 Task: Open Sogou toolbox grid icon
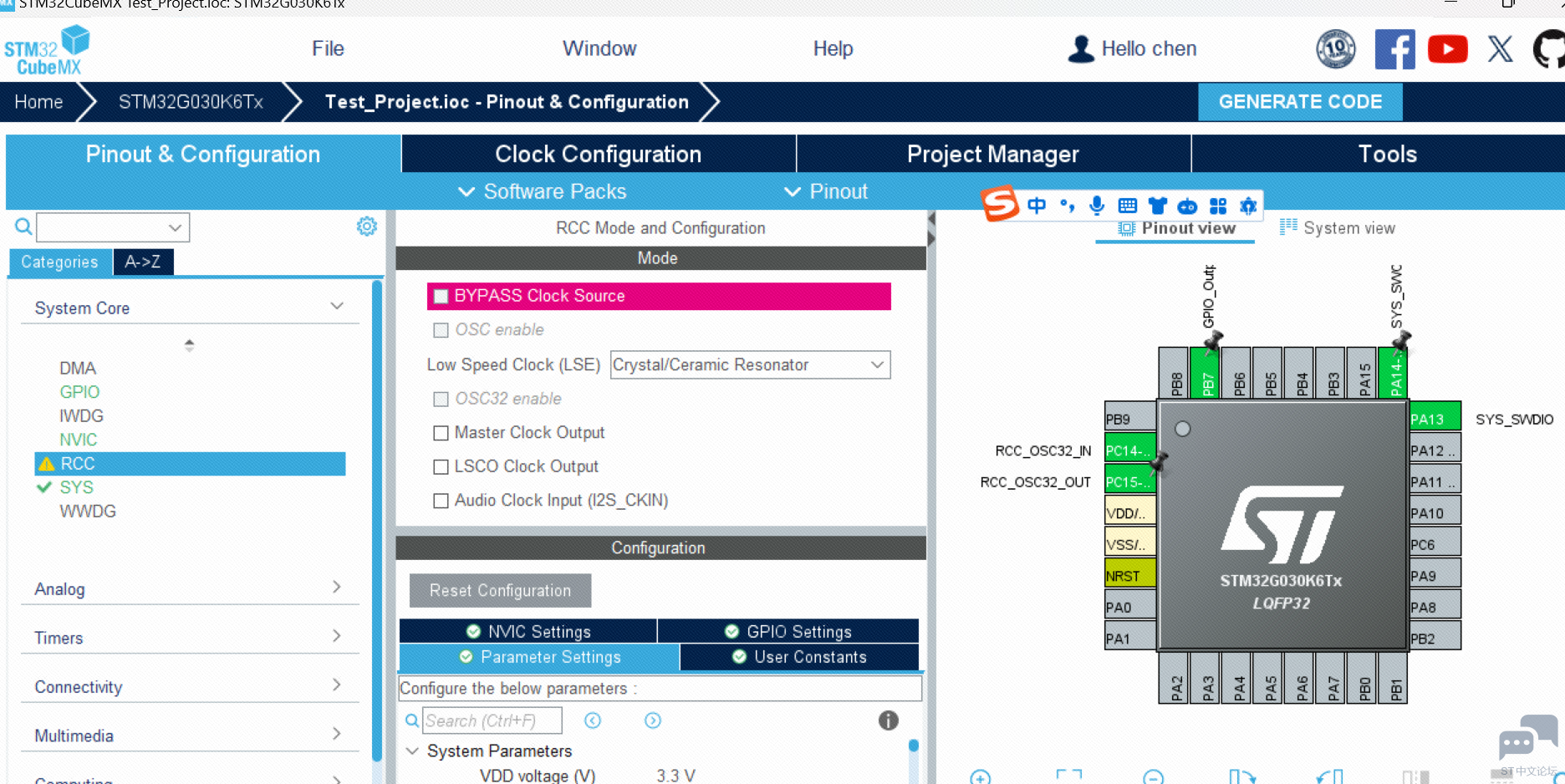click(1218, 206)
